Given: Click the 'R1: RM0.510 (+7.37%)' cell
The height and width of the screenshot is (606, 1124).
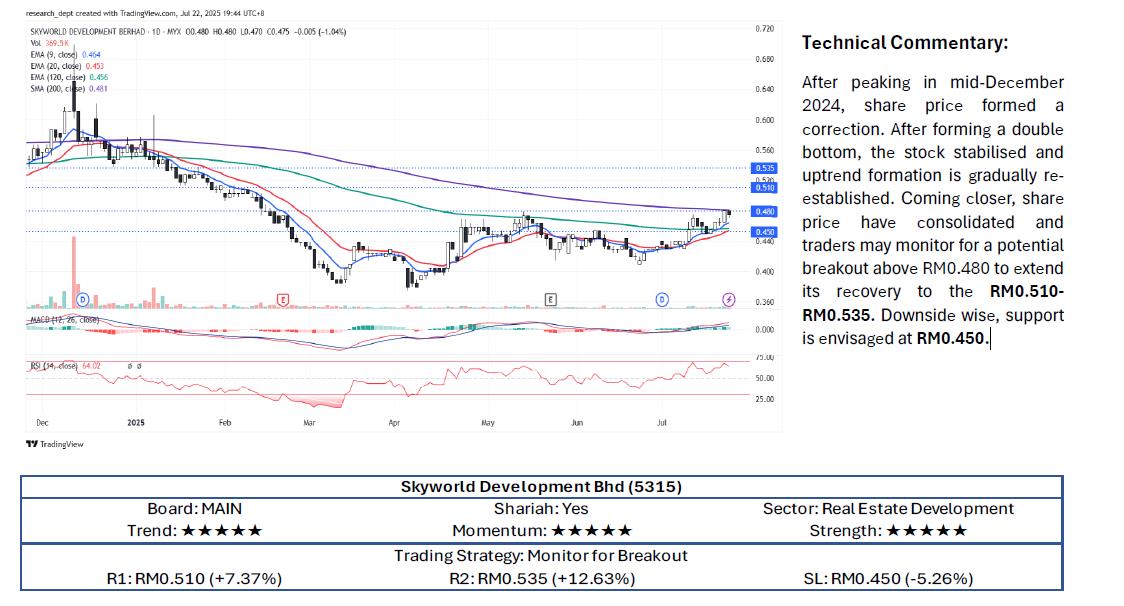Looking at the screenshot, I should click(194, 579).
